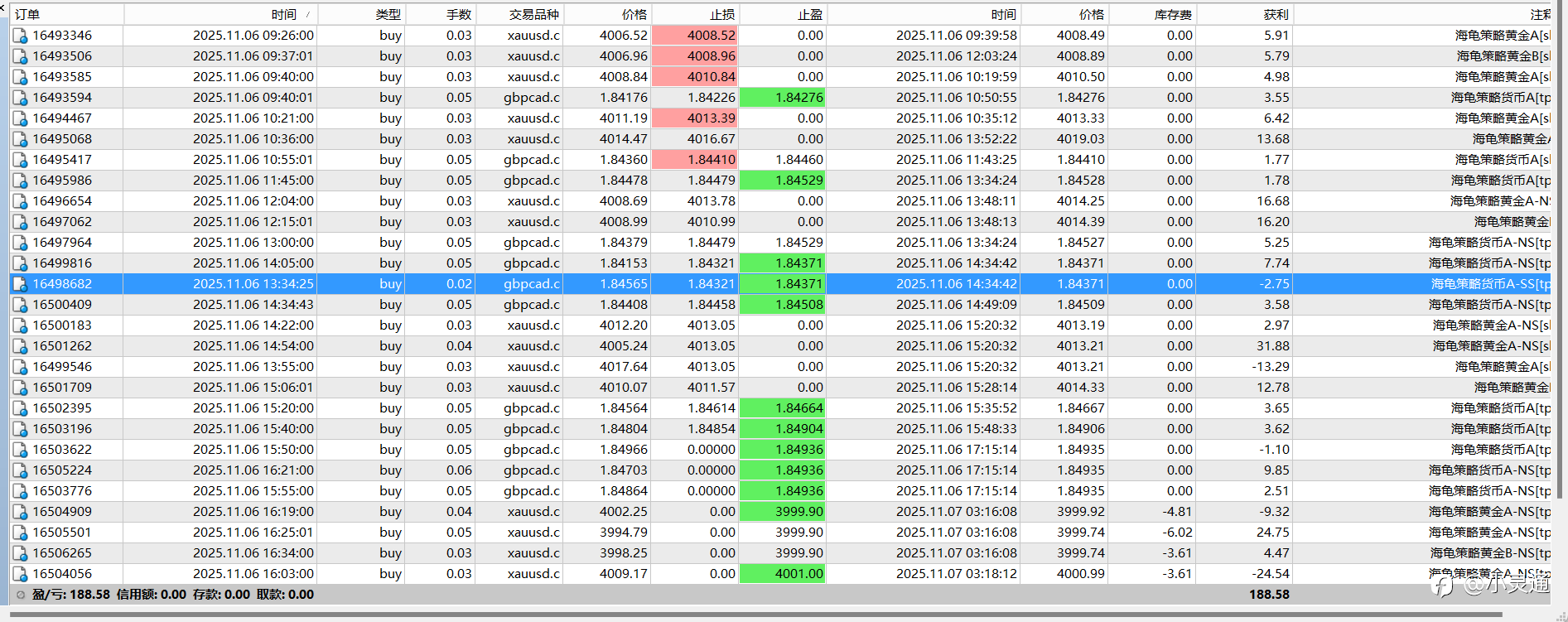Screen dimensions: 1568x622
Task: Click the lot size 0.06
Action: click(x=459, y=470)
